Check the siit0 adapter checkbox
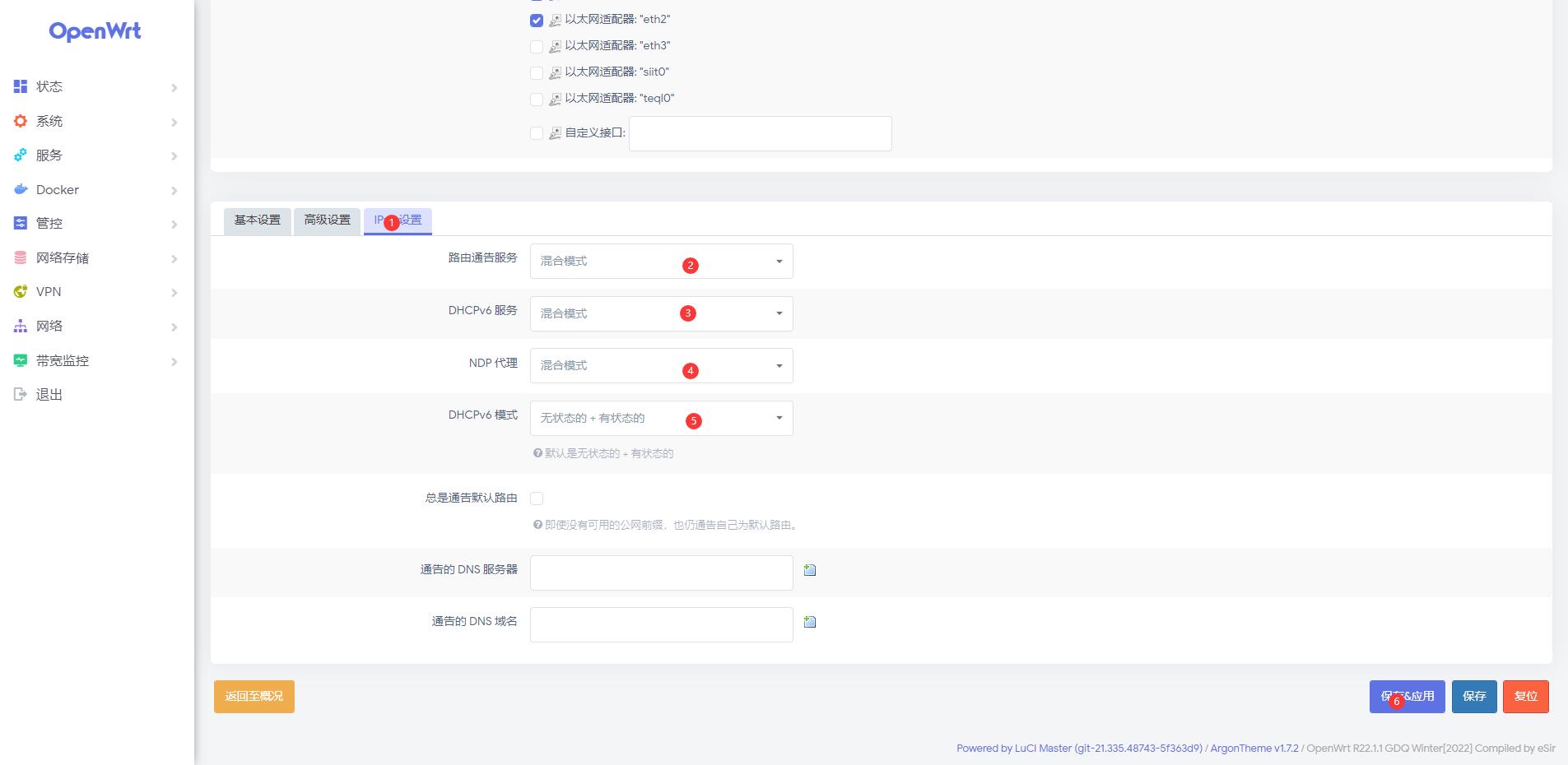Image resolution: width=1568 pixels, height=765 pixels. click(x=537, y=72)
